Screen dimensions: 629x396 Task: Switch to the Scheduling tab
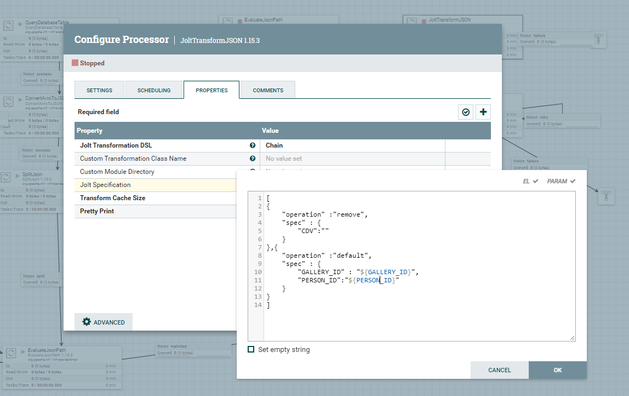coord(154,90)
